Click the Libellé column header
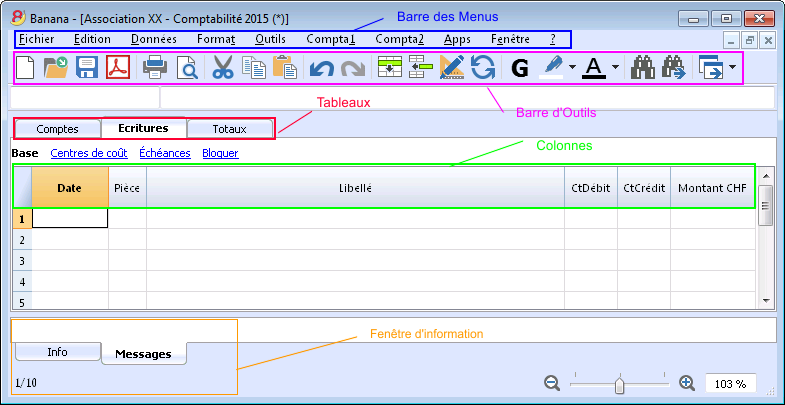Screen dimensions: 785x405 click(x=355, y=188)
